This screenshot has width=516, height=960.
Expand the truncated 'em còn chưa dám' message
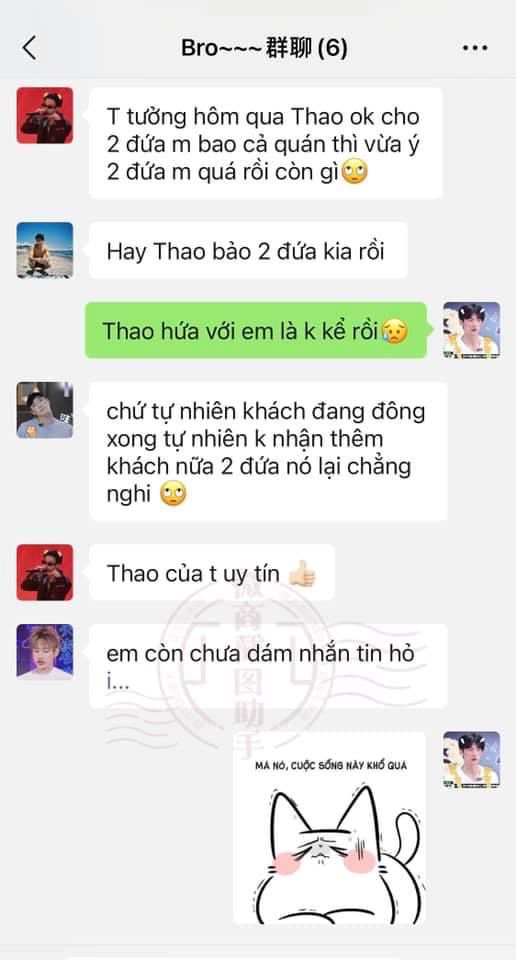[x=118, y=683]
